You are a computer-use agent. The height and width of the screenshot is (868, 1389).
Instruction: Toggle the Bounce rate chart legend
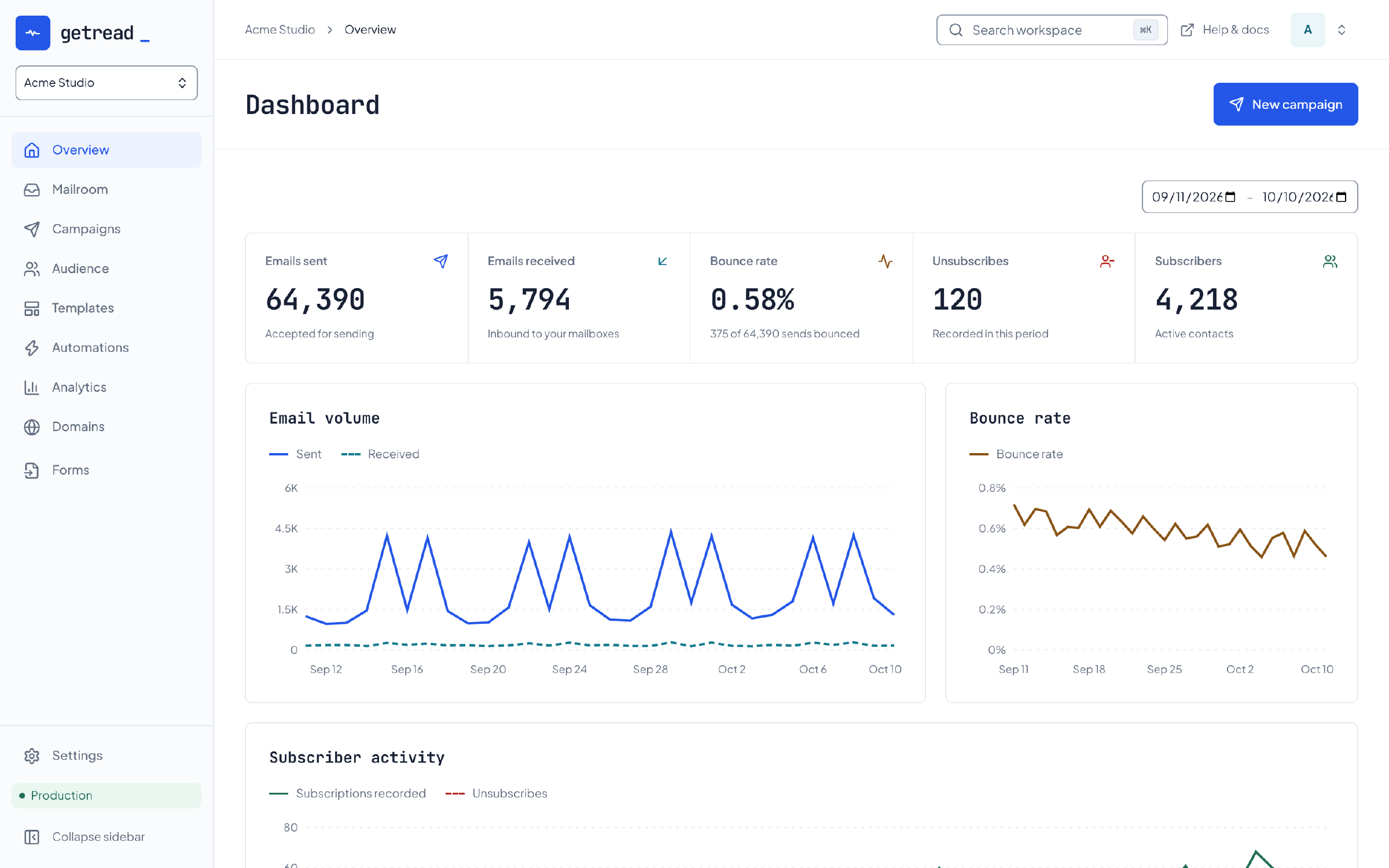pyautogui.click(x=1016, y=454)
